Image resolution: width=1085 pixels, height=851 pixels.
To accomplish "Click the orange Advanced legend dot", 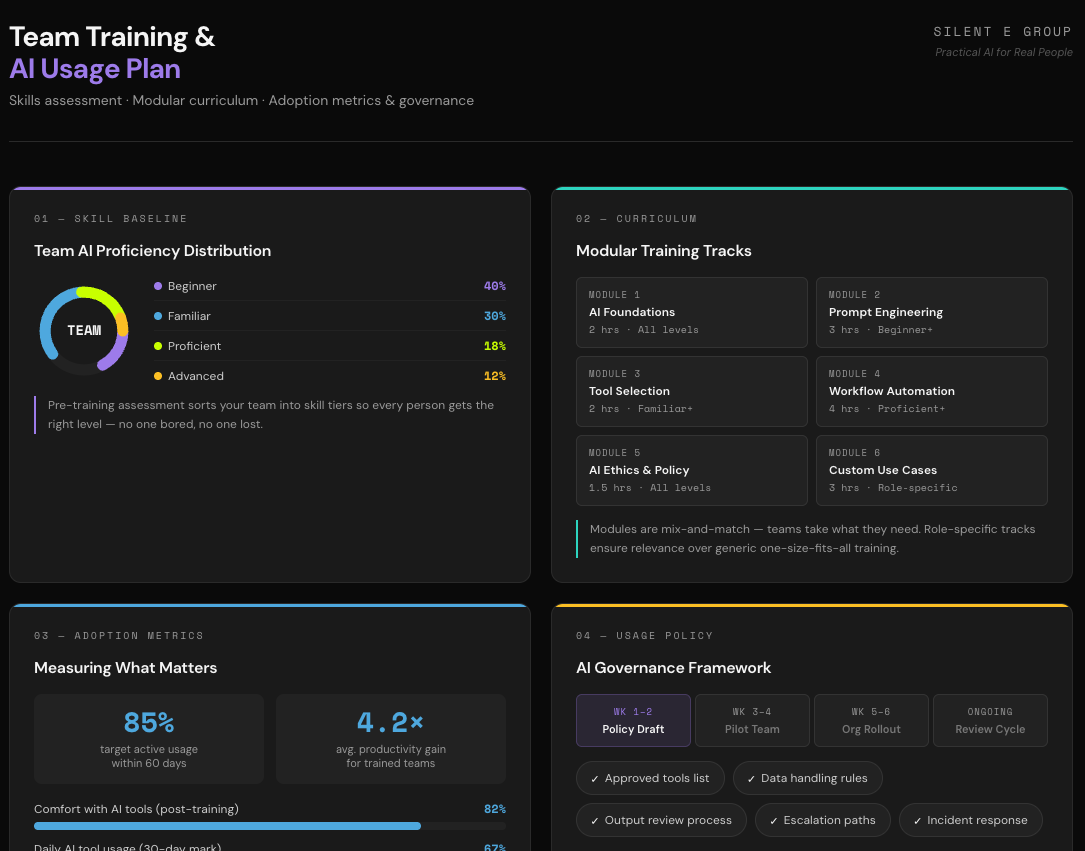I will (x=157, y=376).
